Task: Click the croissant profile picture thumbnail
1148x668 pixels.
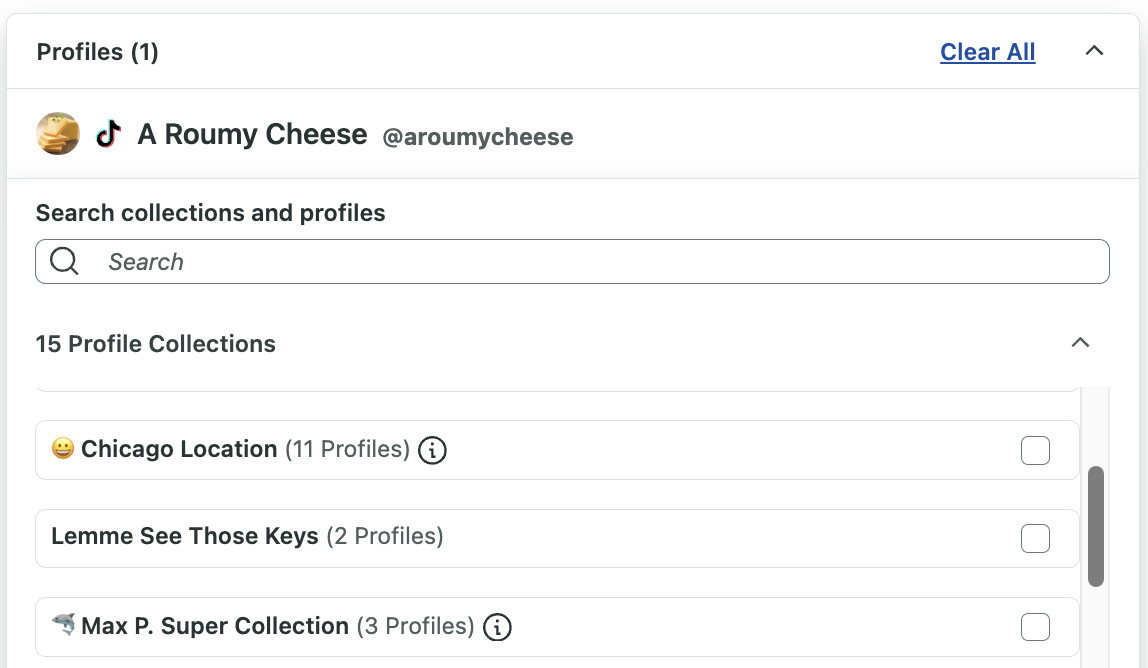Action: click(x=58, y=132)
